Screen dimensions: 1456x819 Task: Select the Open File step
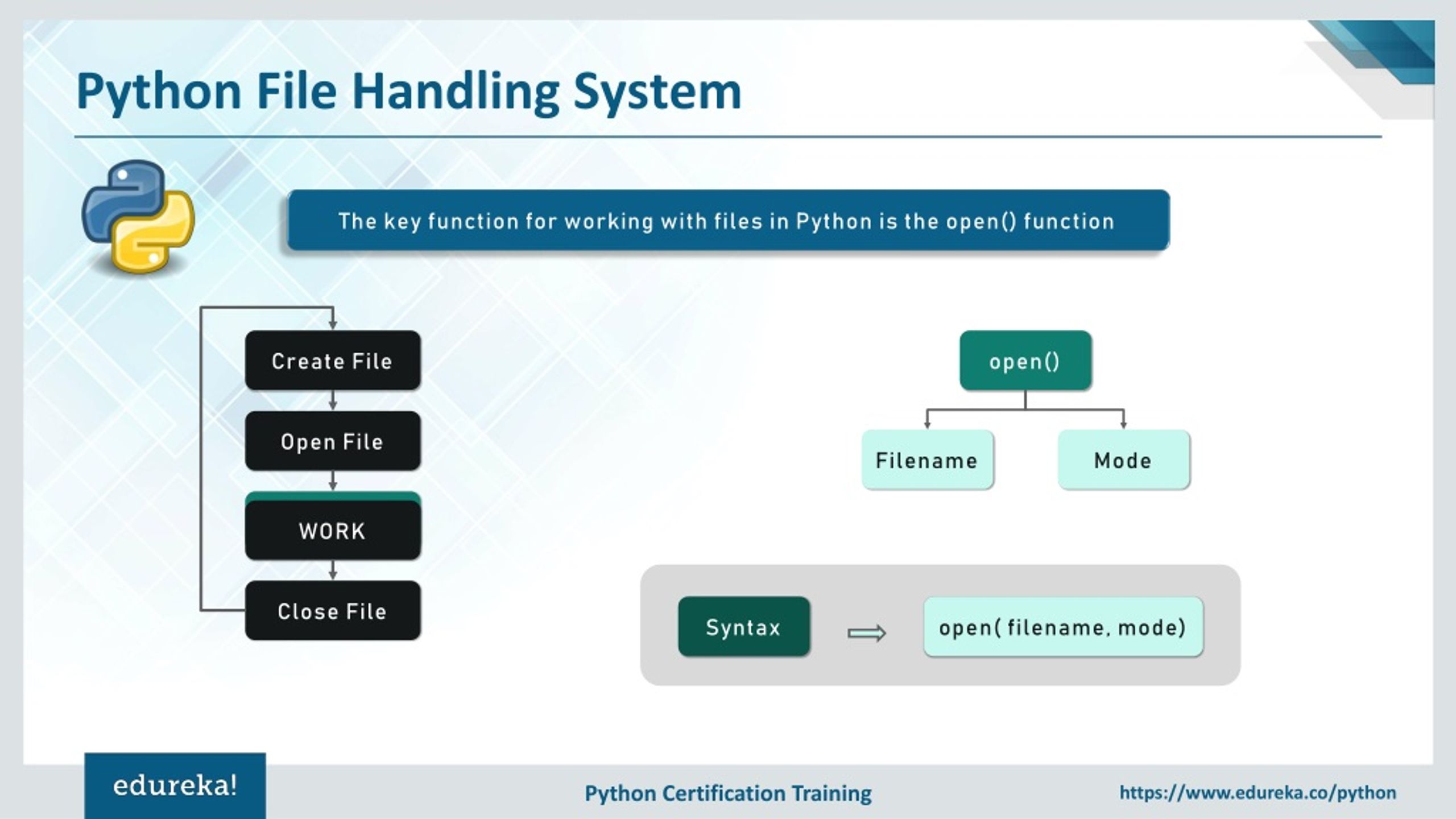(x=332, y=441)
